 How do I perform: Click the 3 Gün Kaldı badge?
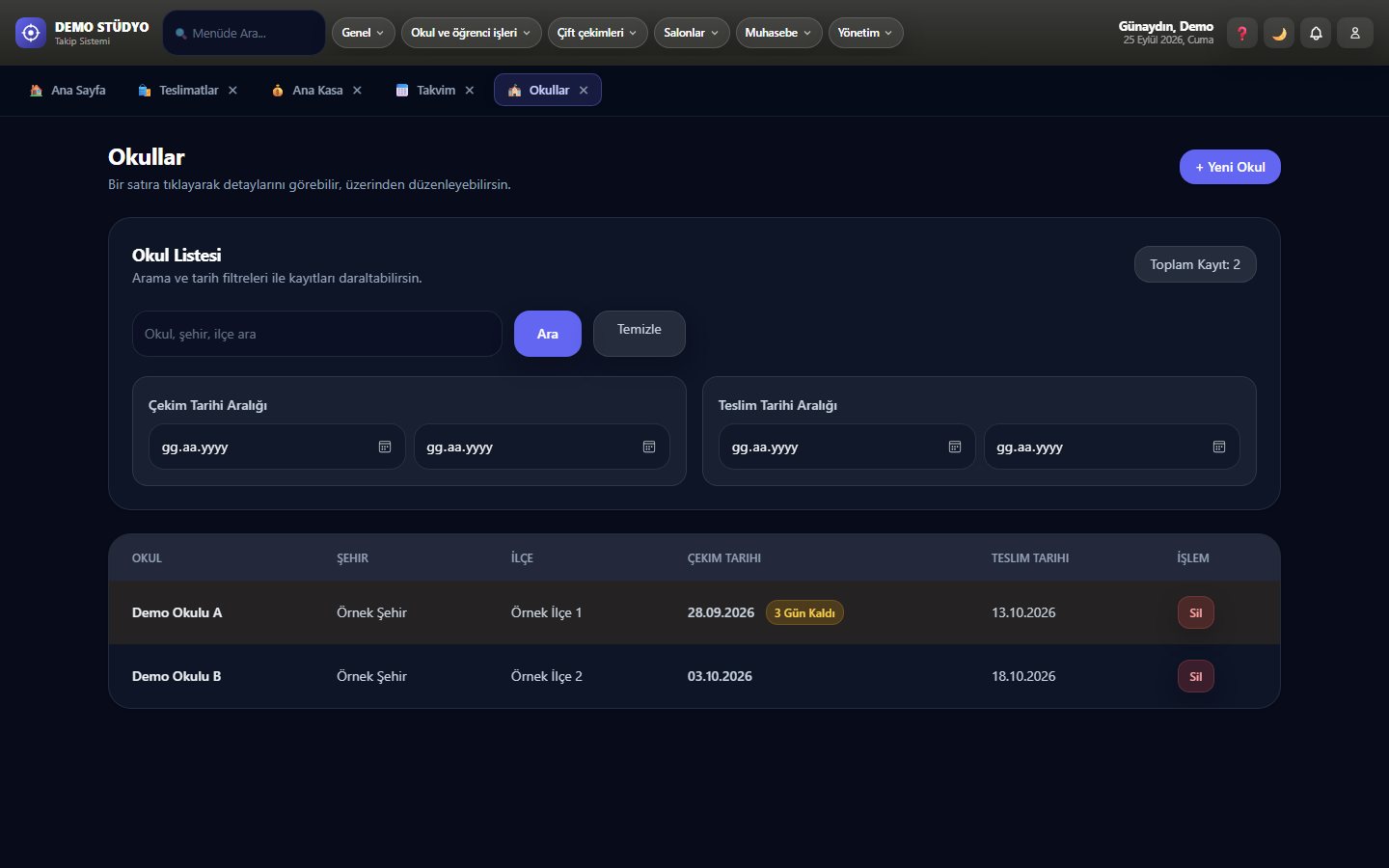tap(804, 612)
